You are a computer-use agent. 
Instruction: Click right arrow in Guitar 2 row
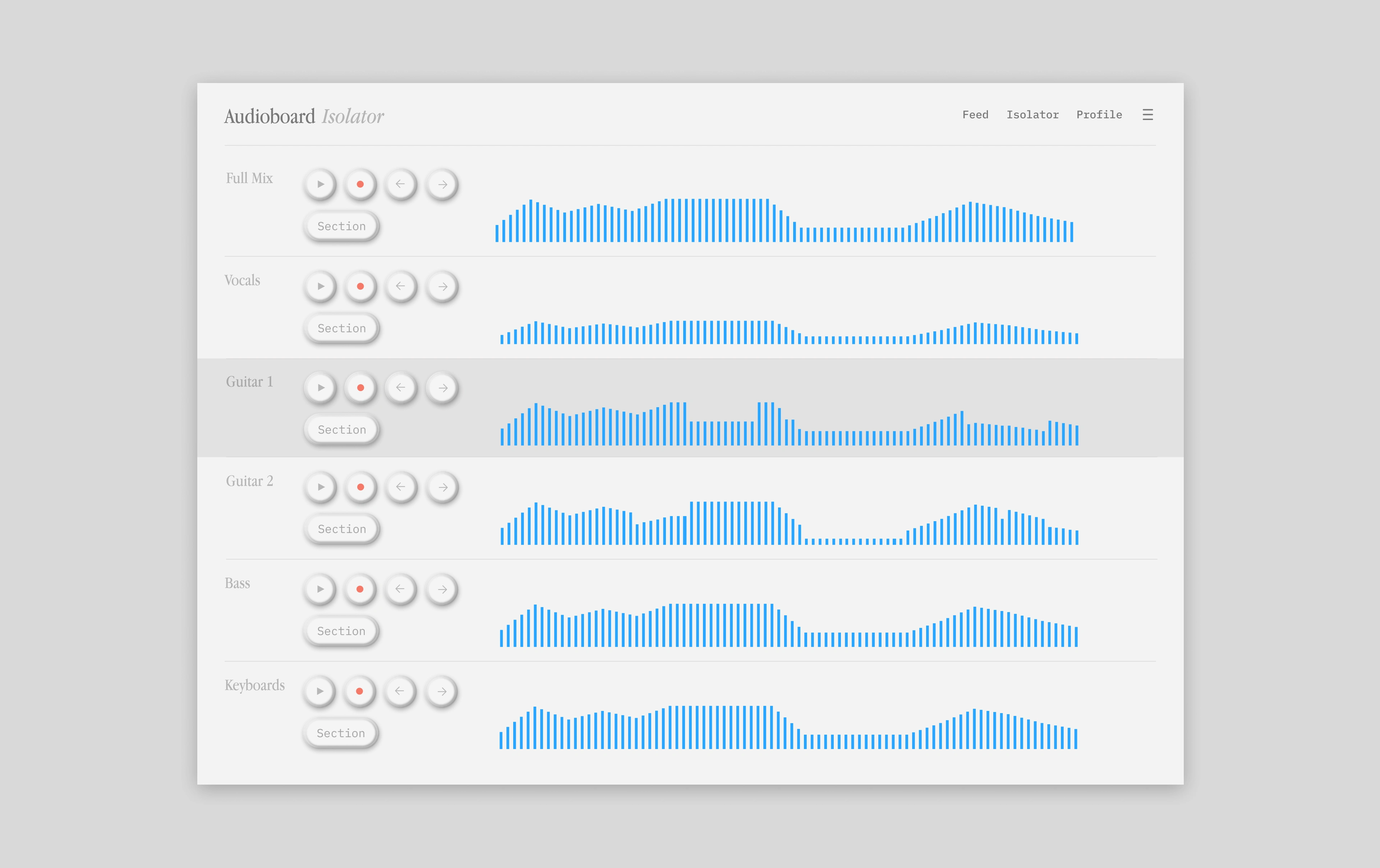tap(442, 487)
